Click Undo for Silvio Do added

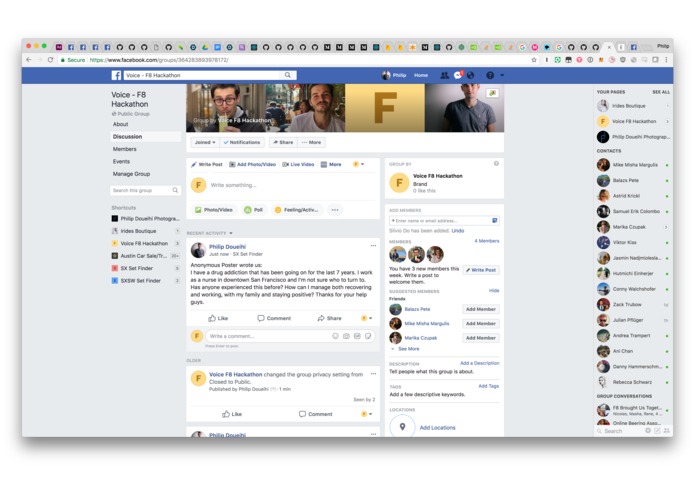[458, 231]
